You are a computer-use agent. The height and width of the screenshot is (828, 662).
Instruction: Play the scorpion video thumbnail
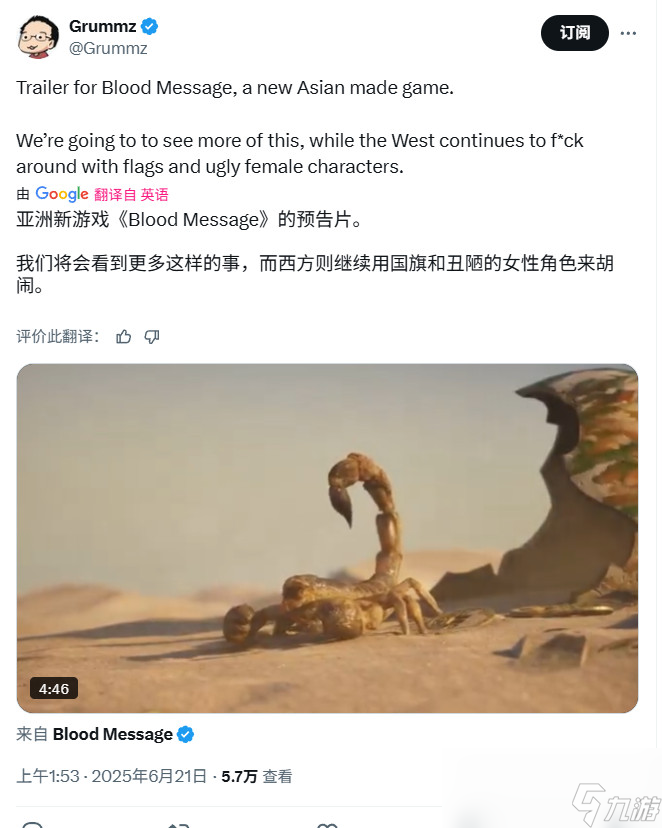pyautogui.click(x=327, y=538)
